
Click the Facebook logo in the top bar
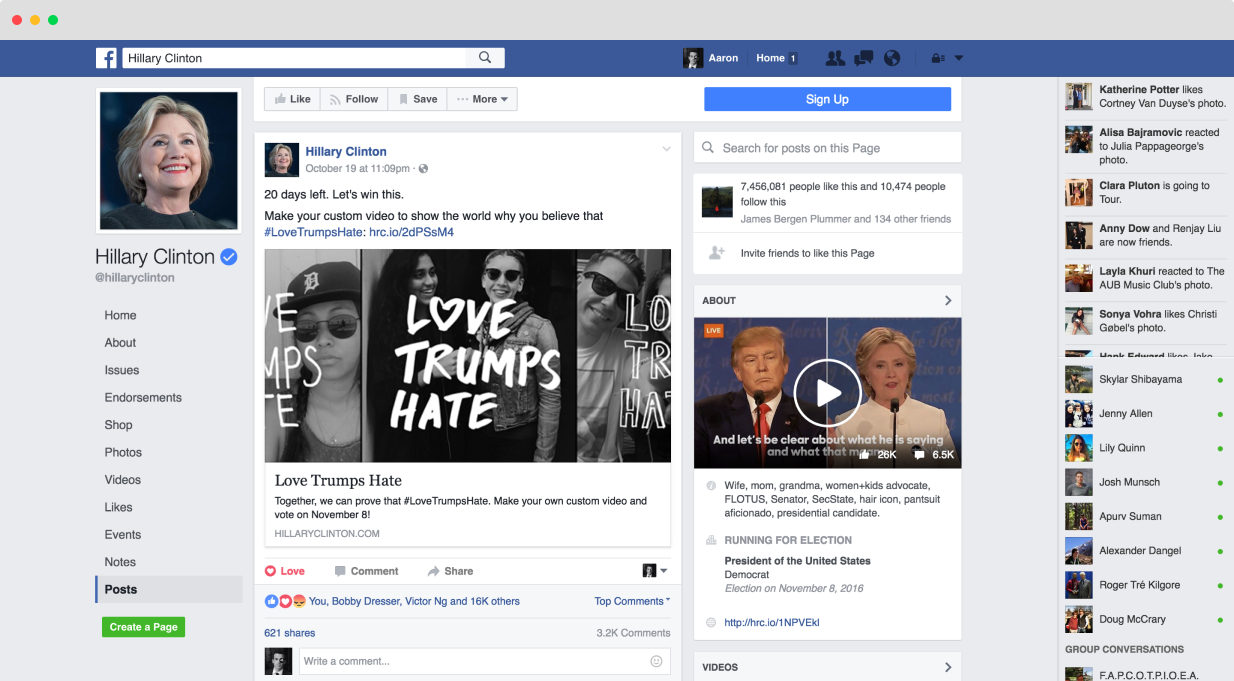point(106,58)
